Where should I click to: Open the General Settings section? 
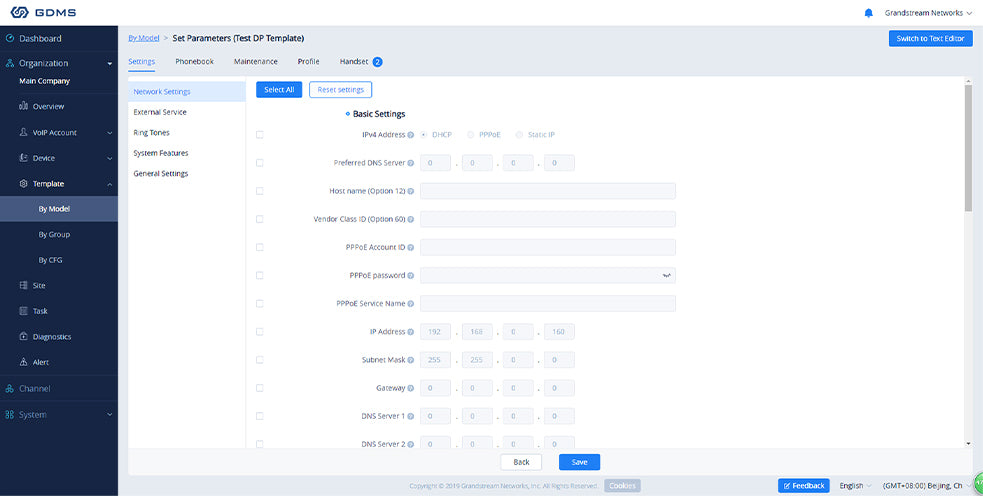(x=186, y=174)
